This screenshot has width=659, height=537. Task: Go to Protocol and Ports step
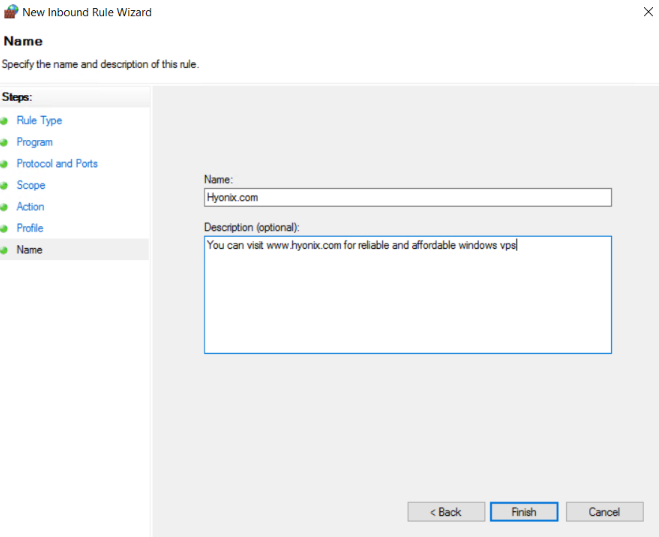tap(57, 163)
